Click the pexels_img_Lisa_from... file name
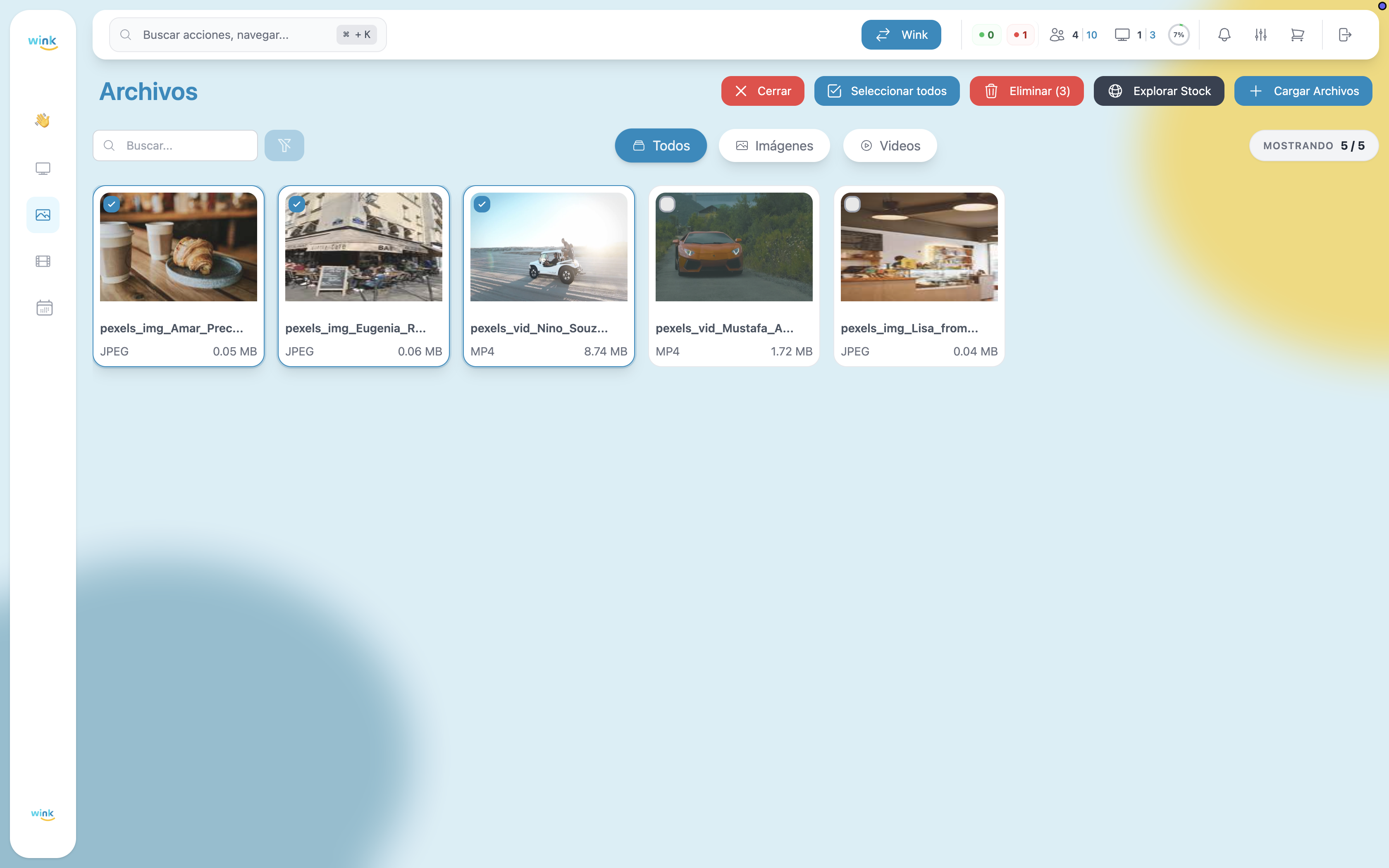The height and width of the screenshot is (868, 1389). click(x=909, y=328)
